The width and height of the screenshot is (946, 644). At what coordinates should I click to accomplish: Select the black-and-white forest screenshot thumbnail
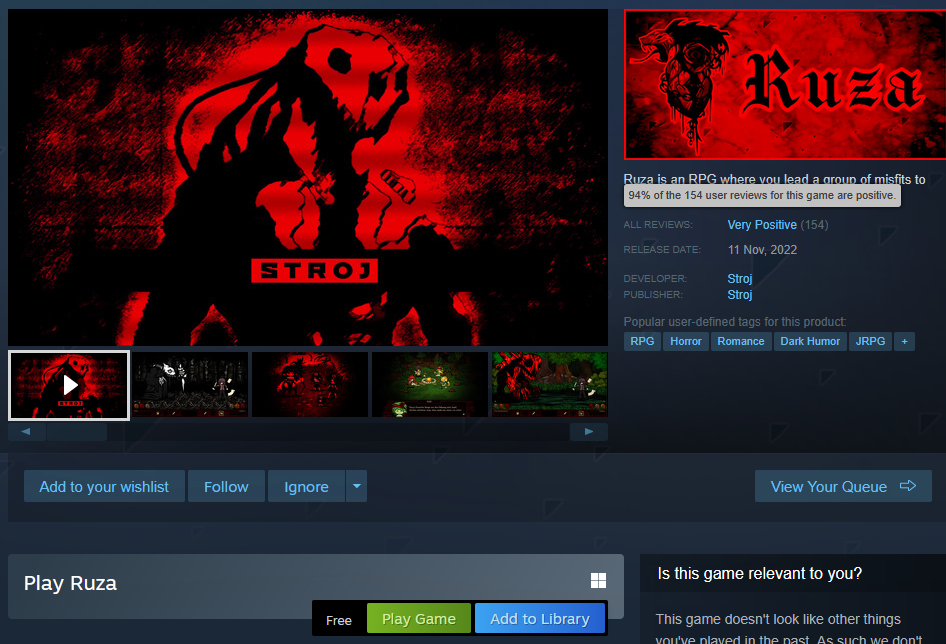point(190,384)
